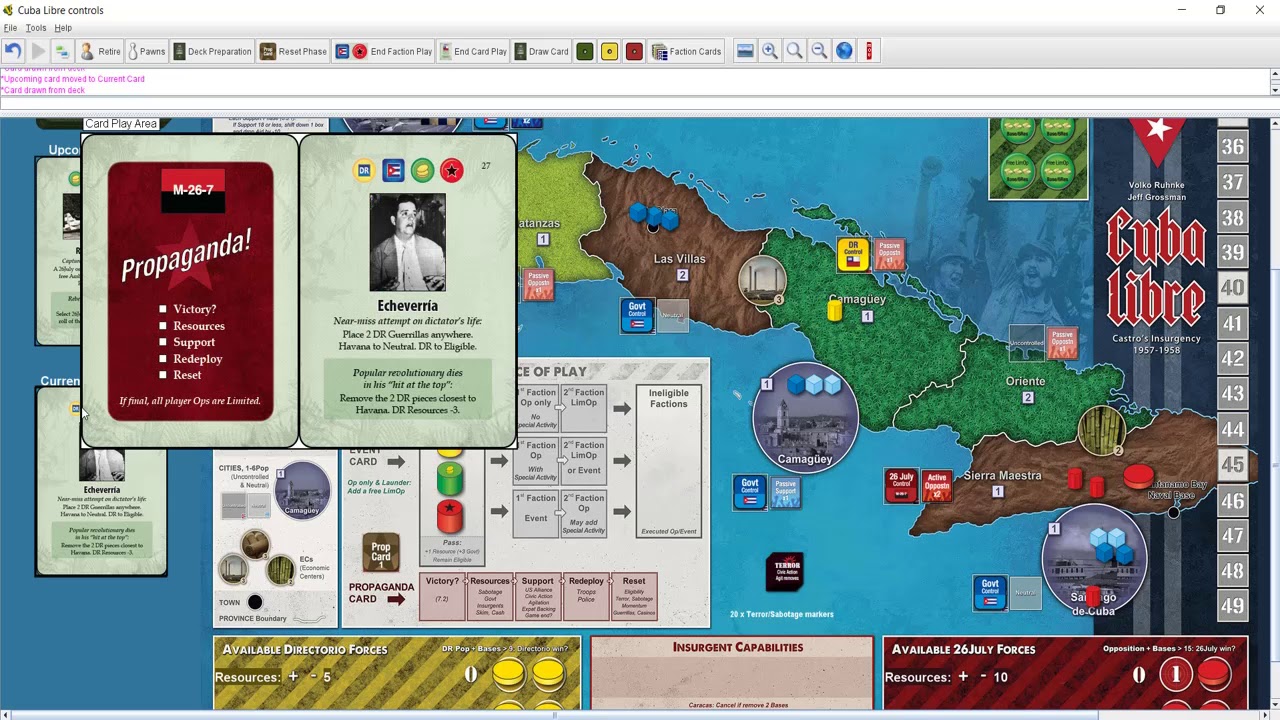Zoom out with the minus magnifier
The height and width of the screenshot is (720, 1280).
pos(819,51)
